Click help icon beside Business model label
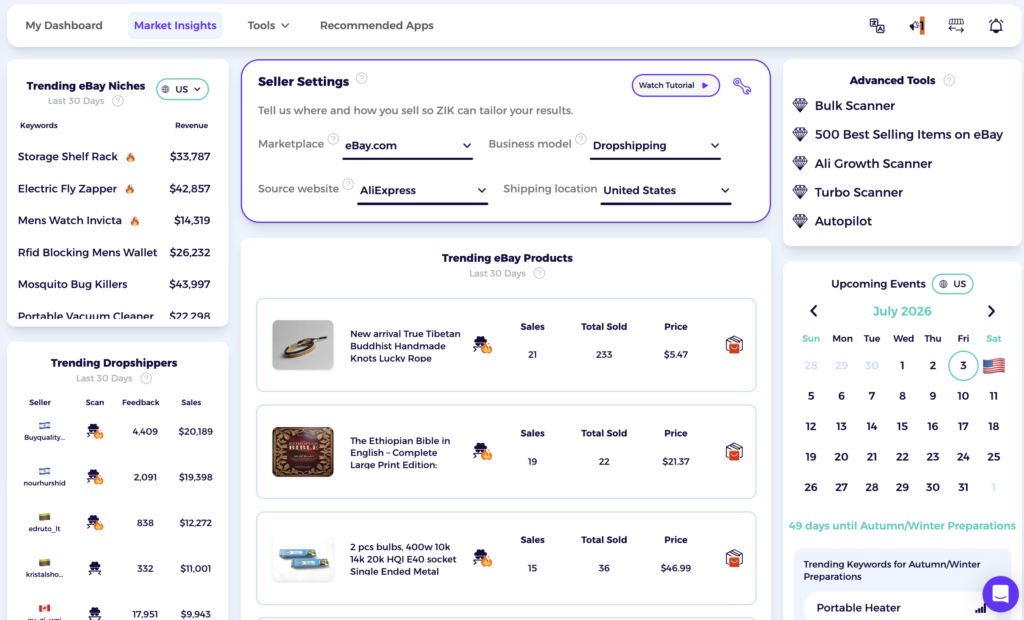 pos(581,139)
